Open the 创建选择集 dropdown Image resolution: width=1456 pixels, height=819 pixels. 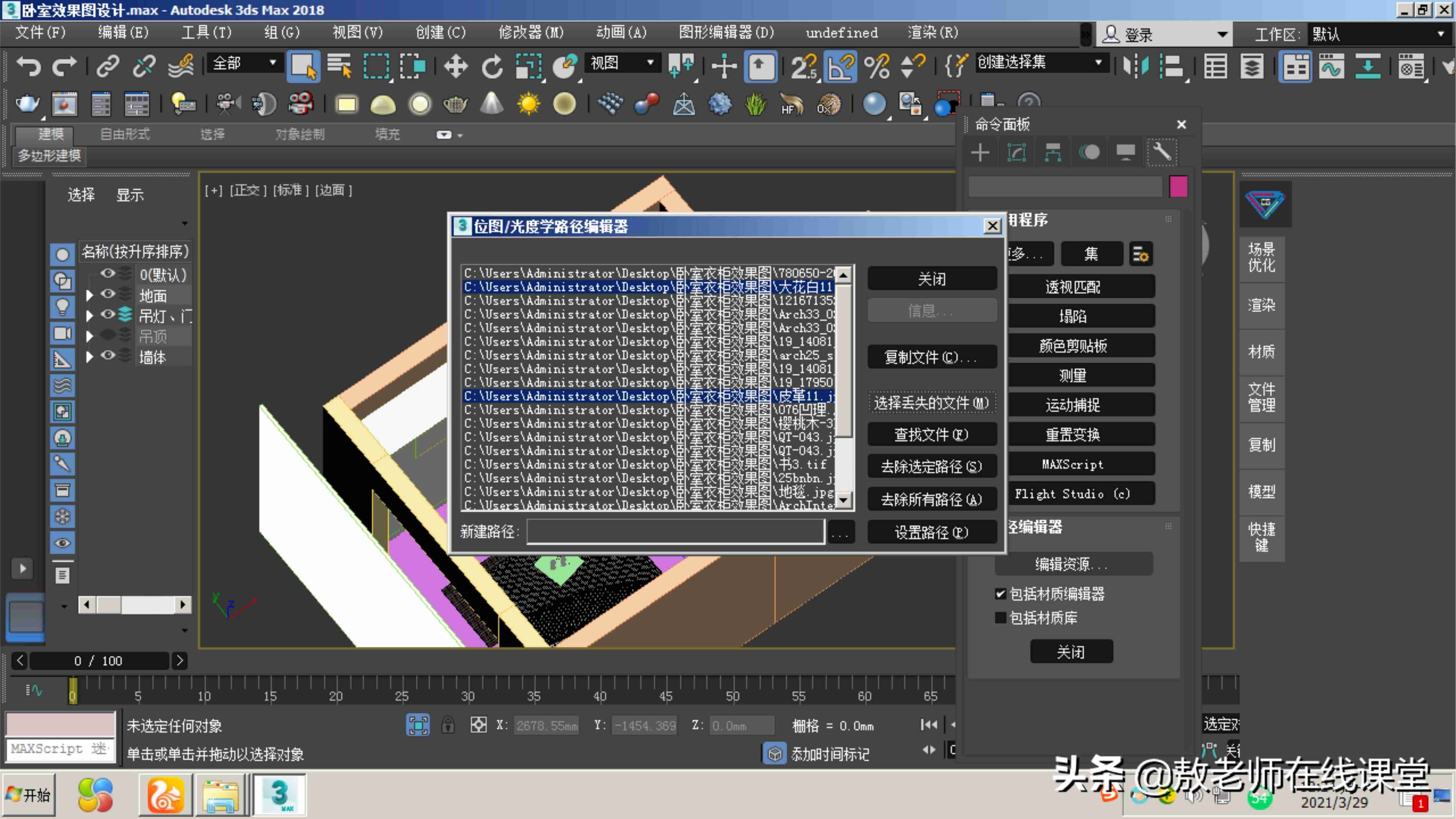point(1039,62)
